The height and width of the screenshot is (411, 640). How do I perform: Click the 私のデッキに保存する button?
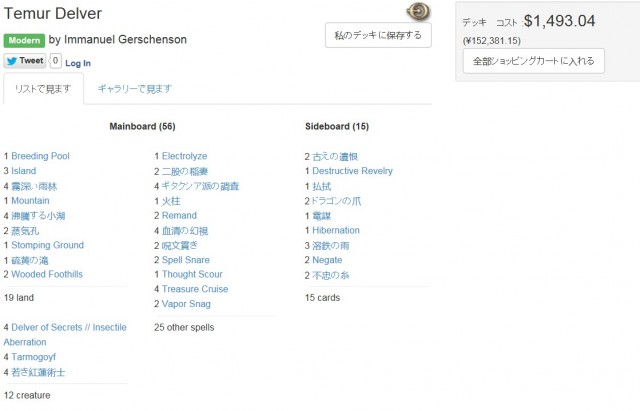[378, 35]
